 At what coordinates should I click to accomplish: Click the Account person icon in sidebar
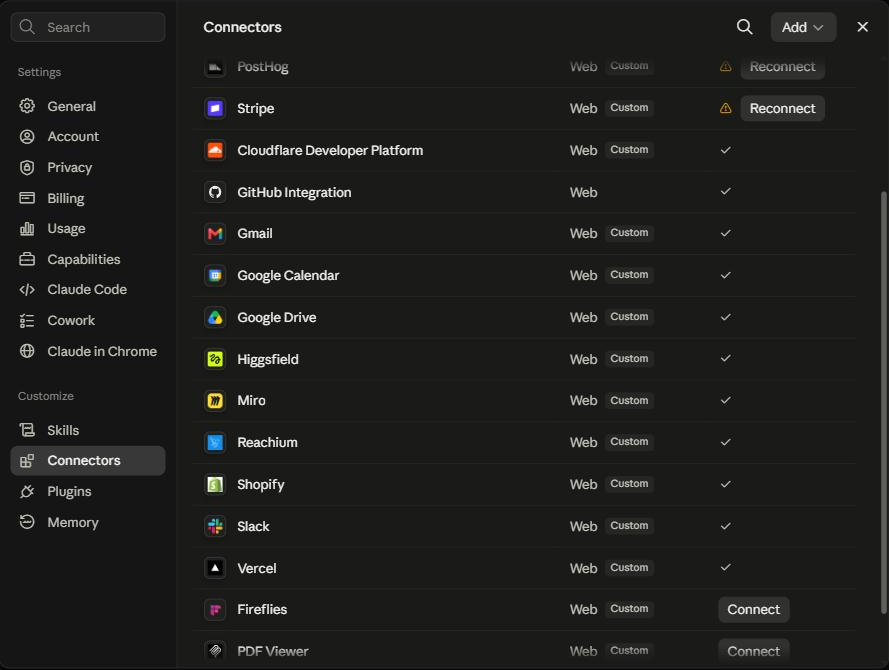pos(27,137)
